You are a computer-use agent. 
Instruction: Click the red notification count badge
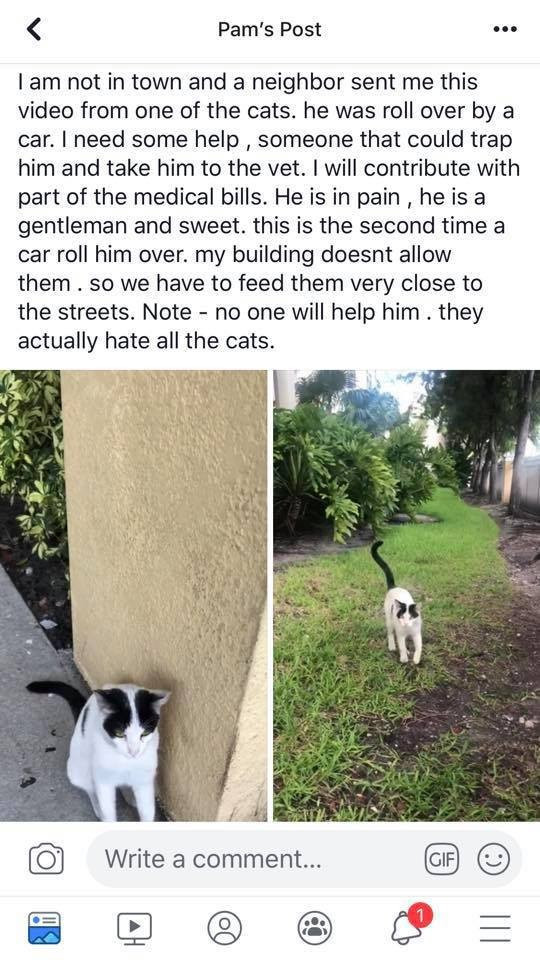pos(420,916)
